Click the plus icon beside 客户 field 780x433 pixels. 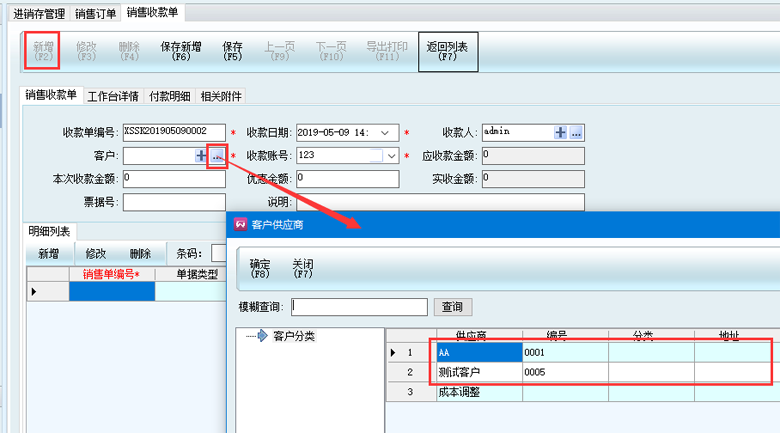201,156
